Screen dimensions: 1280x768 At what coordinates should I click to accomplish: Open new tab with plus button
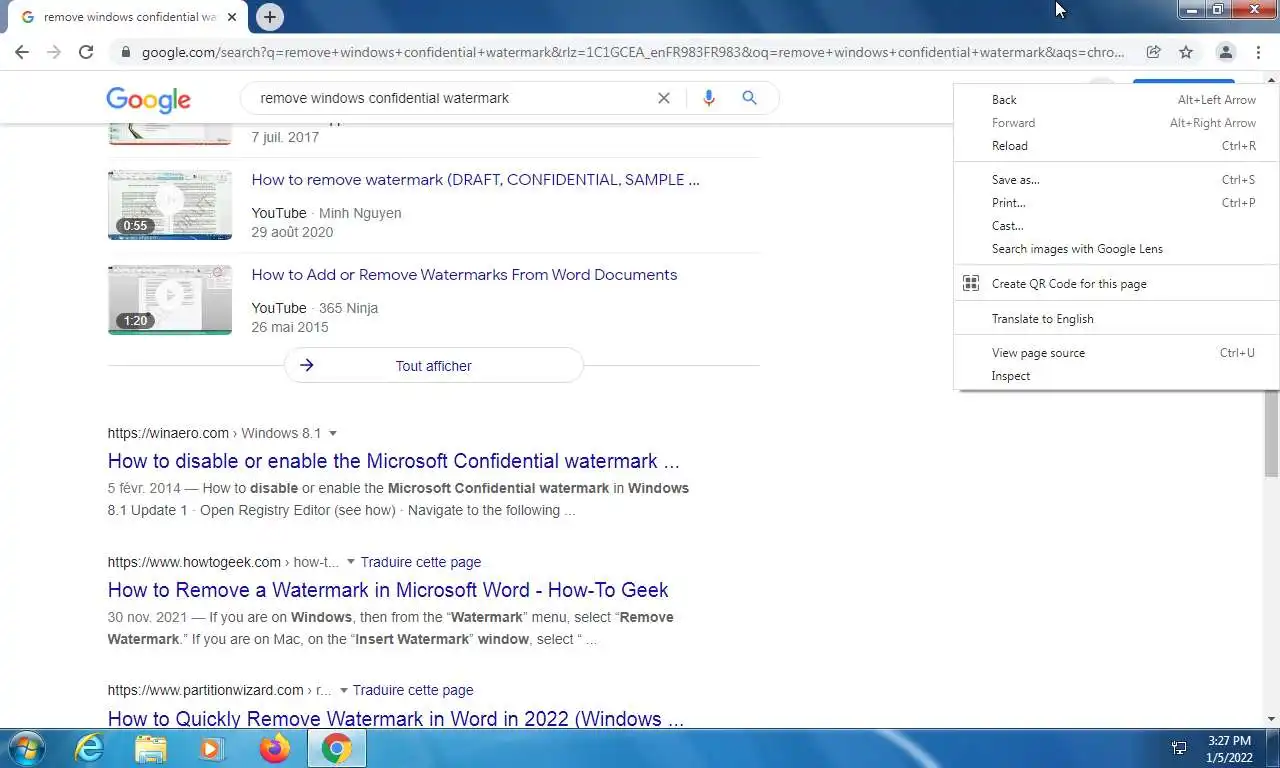coord(269,17)
